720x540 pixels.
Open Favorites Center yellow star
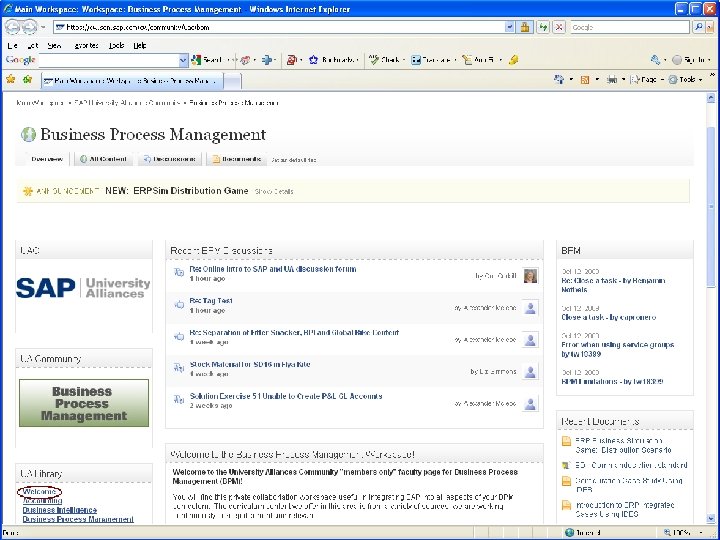click(x=11, y=79)
